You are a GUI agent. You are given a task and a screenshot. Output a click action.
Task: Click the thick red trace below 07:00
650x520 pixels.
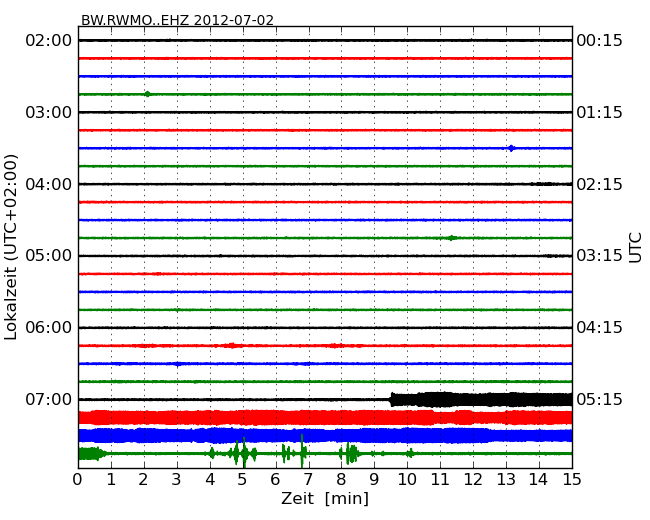coord(325,418)
